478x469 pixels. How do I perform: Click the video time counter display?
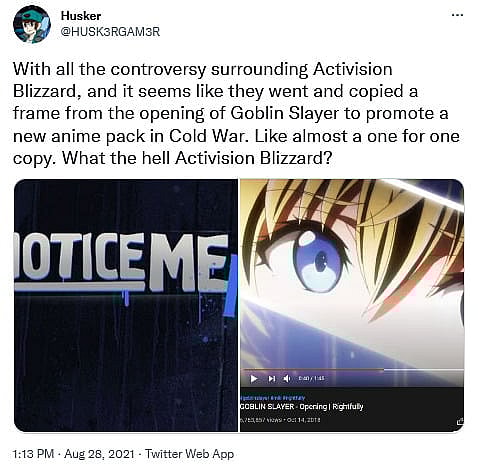(x=311, y=378)
